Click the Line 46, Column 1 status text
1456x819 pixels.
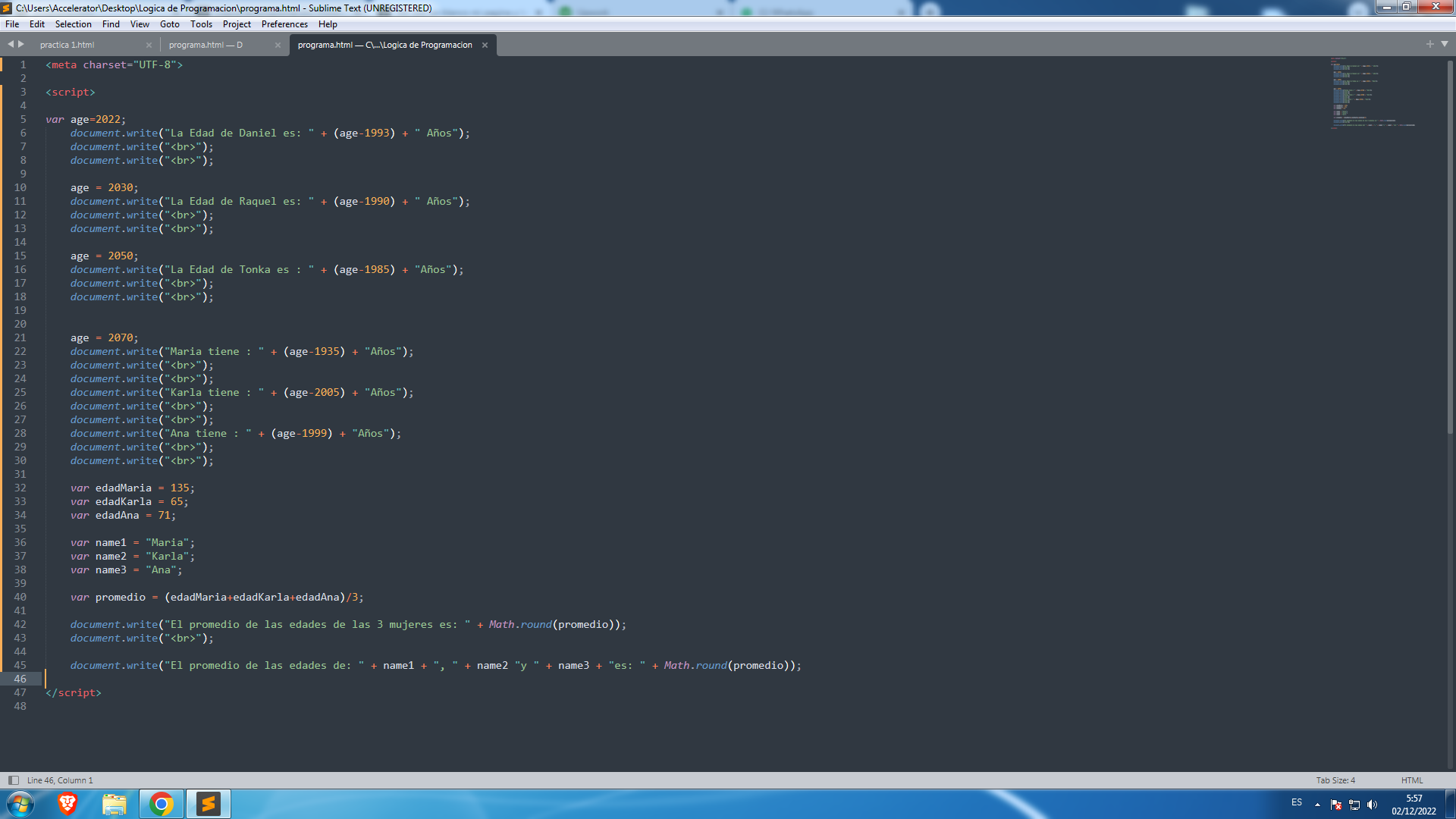(60, 780)
